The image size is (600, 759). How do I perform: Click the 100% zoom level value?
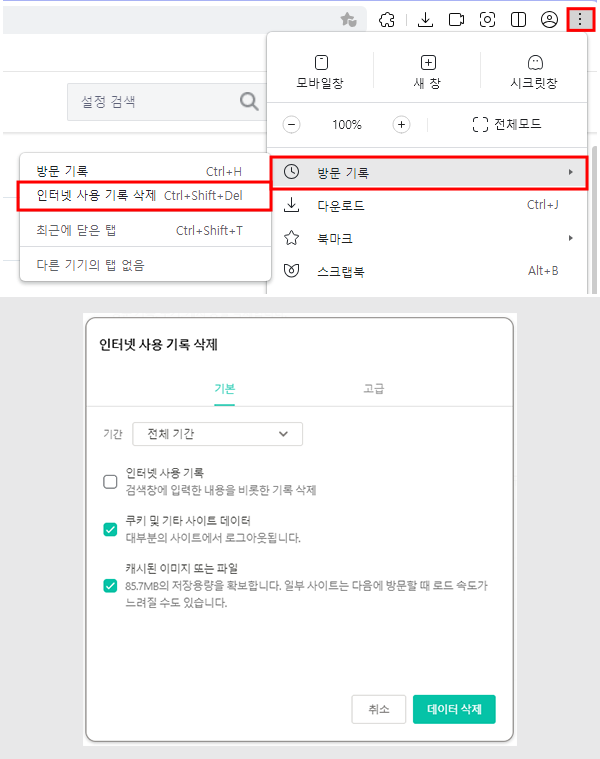[x=346, y=124]
